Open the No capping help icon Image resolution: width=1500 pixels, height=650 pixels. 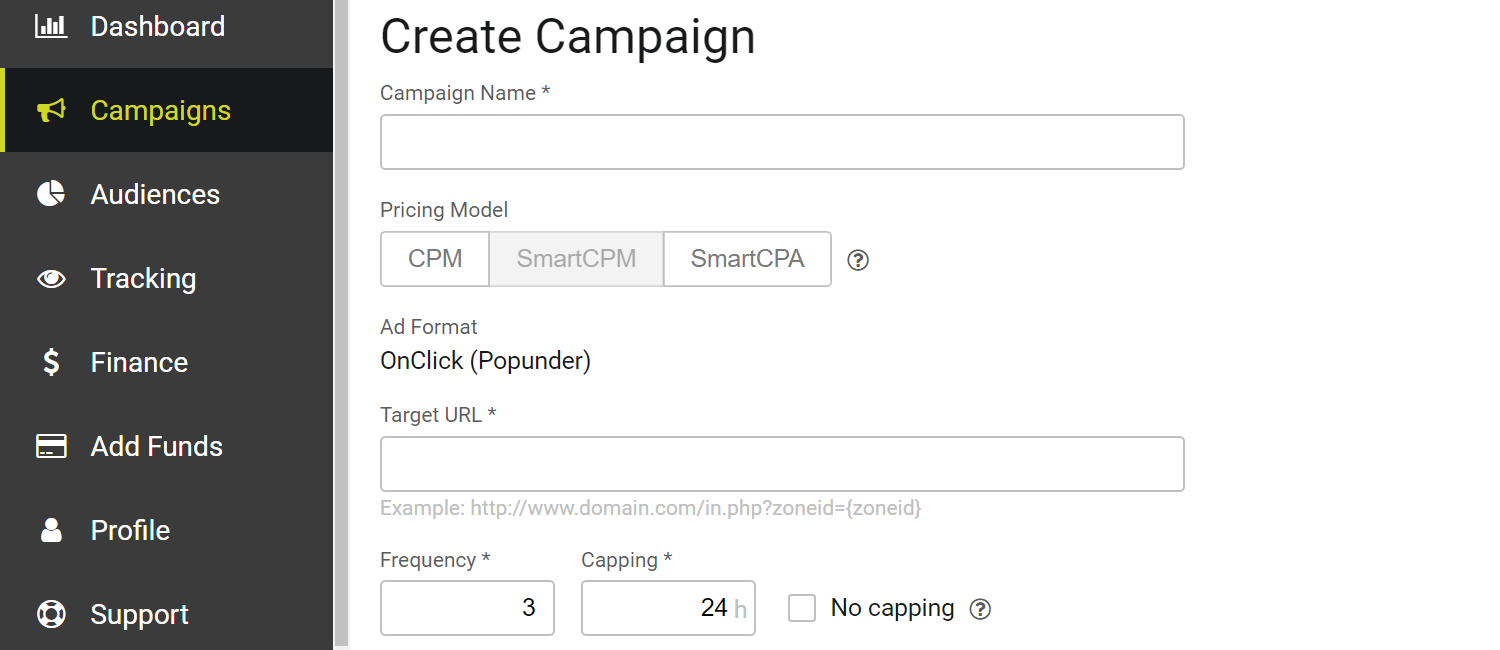(981, 609)
